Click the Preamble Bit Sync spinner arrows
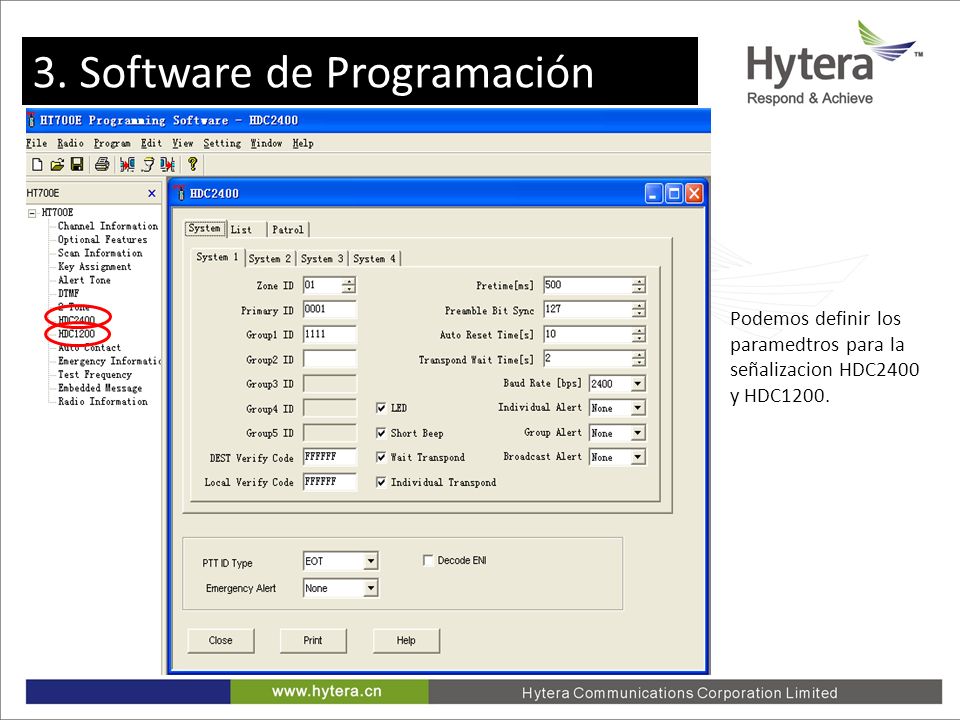The height and width of the screenshot is (720, 960). [639, 310]
